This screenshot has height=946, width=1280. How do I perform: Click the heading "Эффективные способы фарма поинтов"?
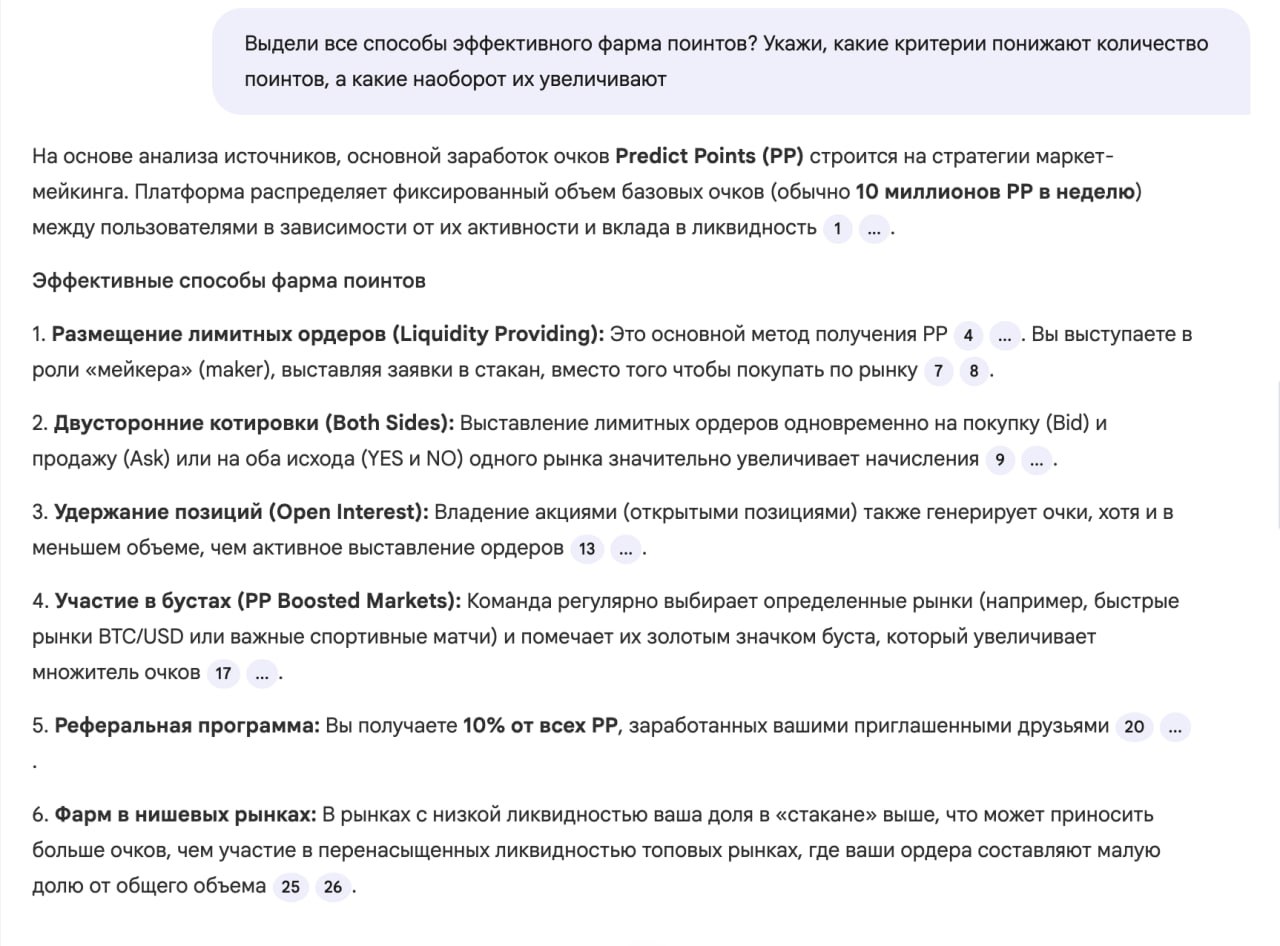[229, 281]
